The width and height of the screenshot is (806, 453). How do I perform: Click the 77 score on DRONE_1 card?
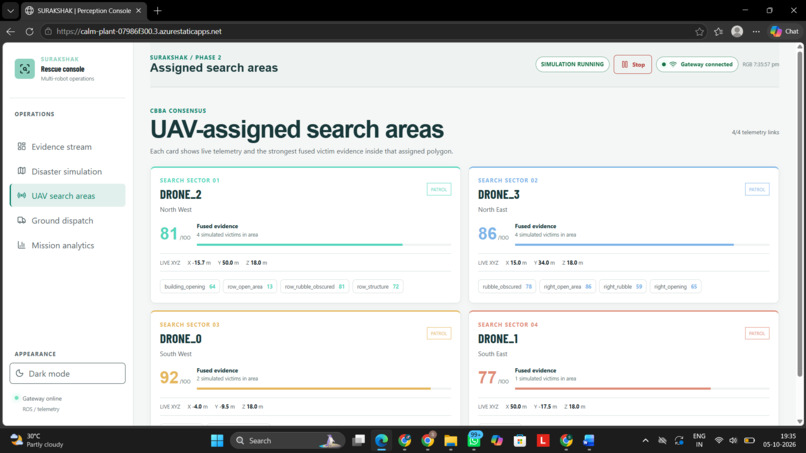coord(487,377)
